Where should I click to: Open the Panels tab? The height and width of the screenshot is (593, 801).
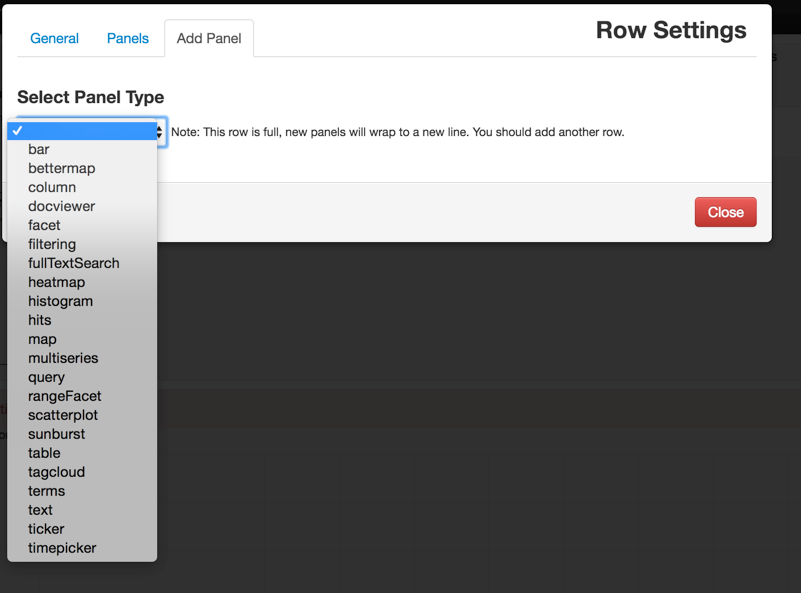click(x=128, y=38)
